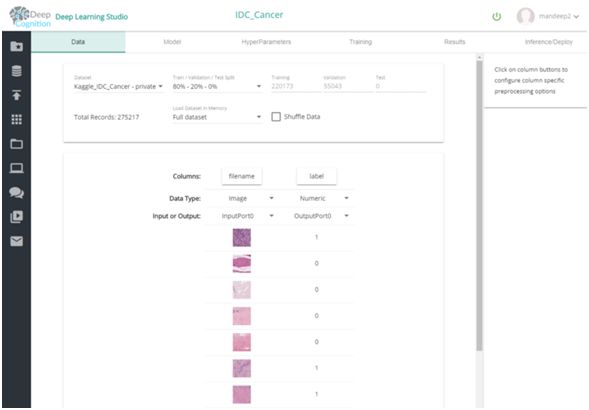Screen dimensions: 589x410
Task: Switch to the Training tab
Action: (x=361, y=42)
